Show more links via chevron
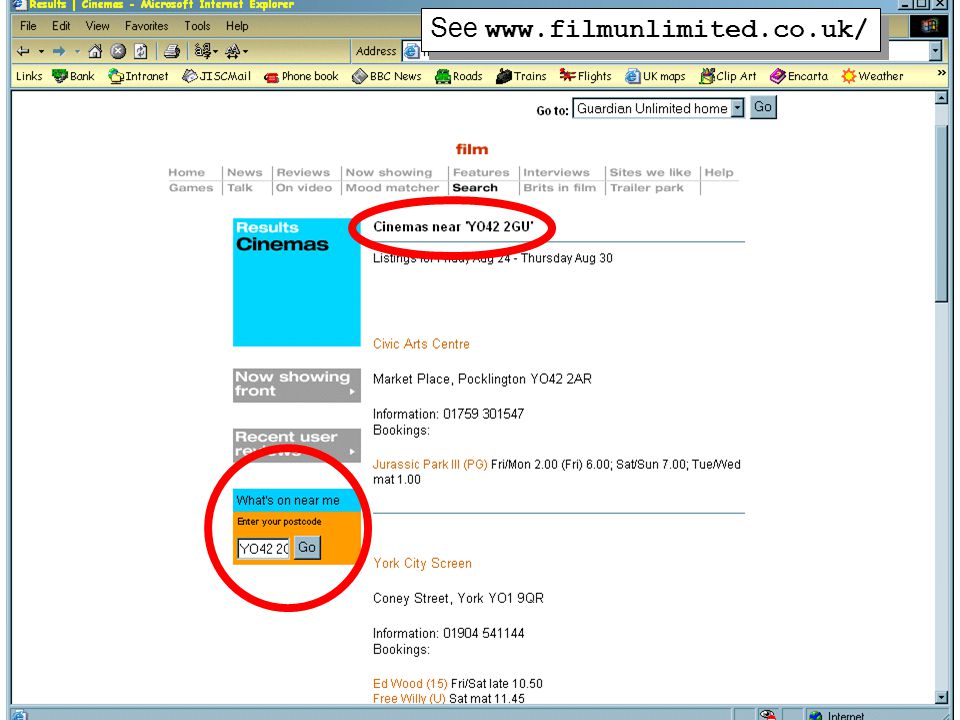Screen dimensions: 960x720 pos(942,73)
